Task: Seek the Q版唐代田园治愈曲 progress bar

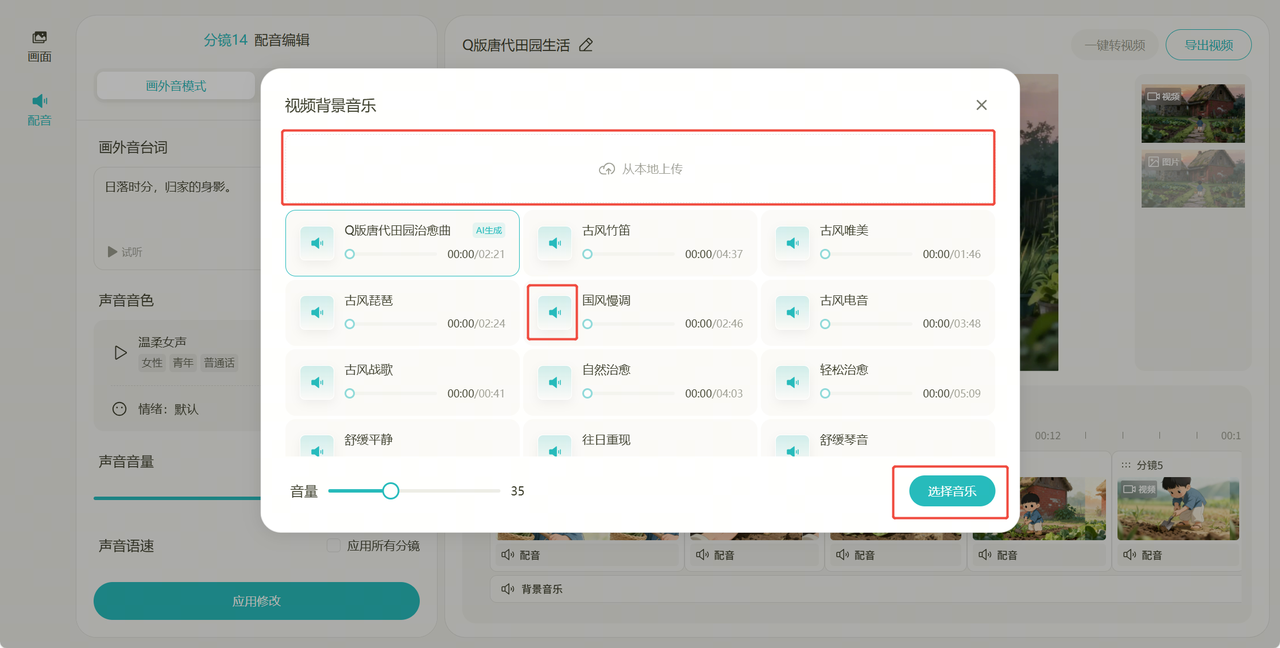Action: coord(393,254)
